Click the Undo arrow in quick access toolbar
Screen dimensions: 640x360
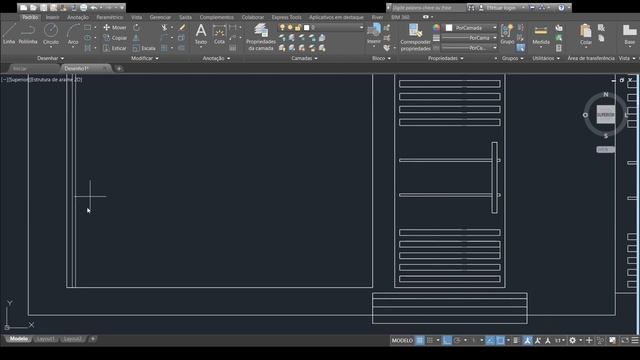point(93,7)
